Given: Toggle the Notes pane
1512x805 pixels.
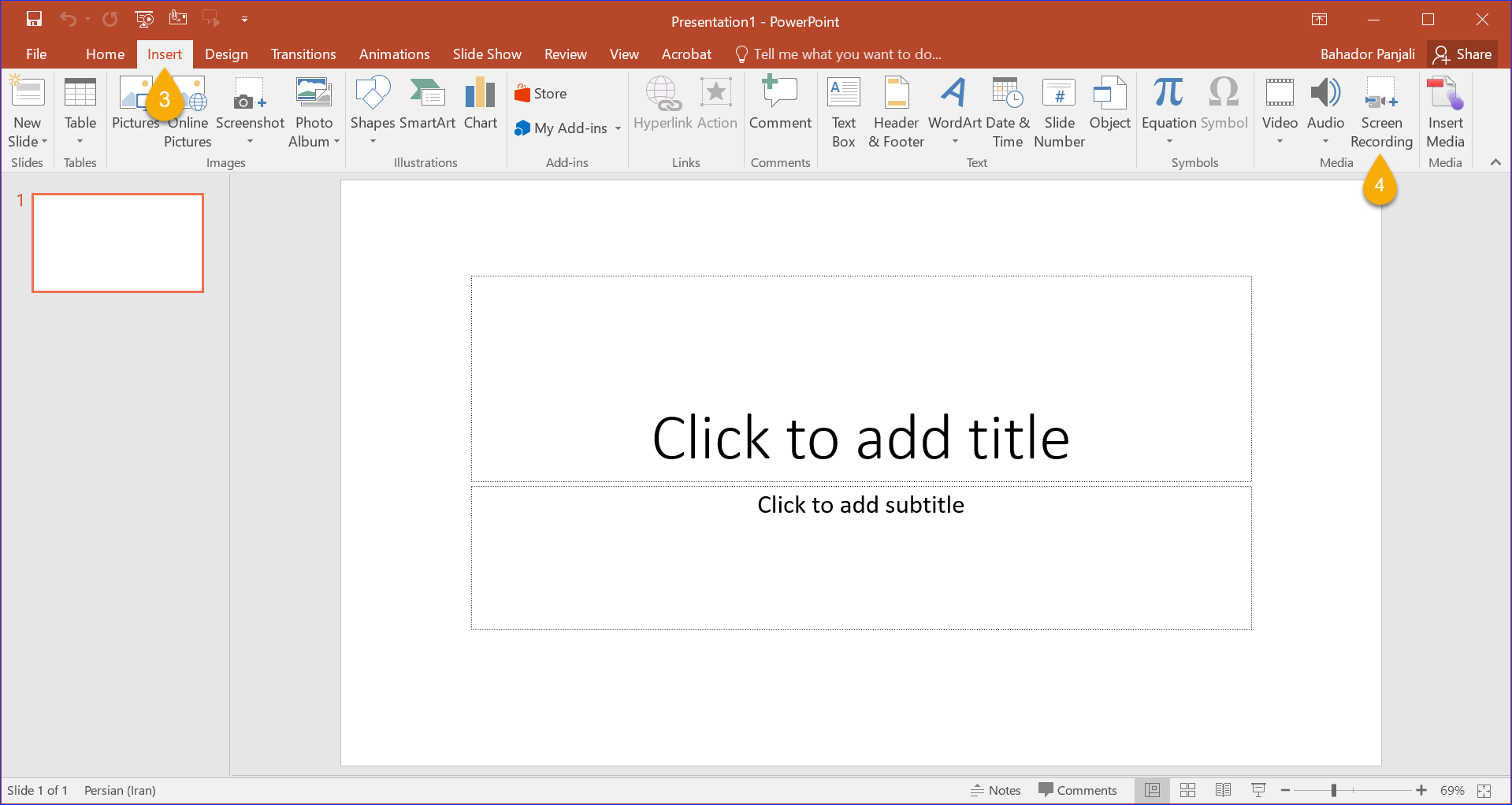Looking at the screenshot, I should tap(996, 790).
